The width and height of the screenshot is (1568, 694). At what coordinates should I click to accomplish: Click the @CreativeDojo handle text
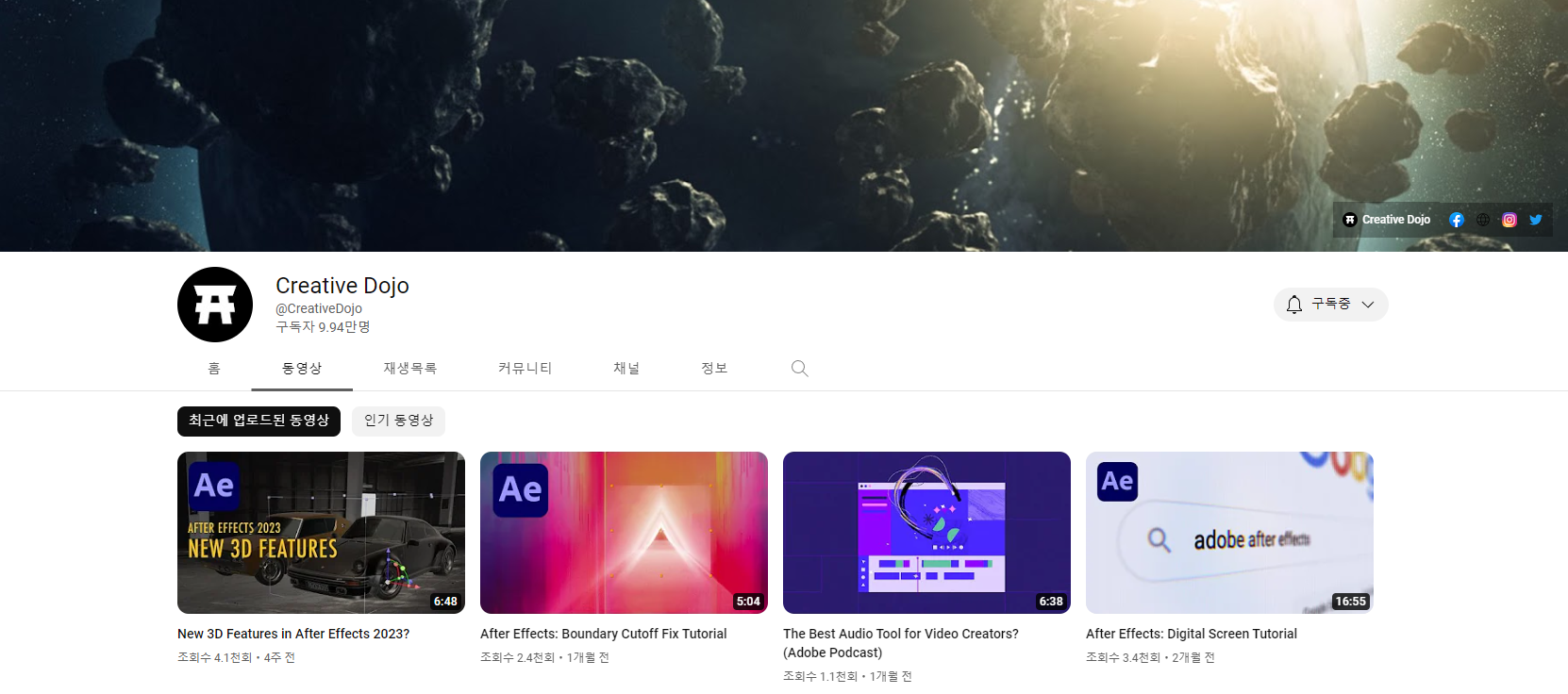tap(319, 308)
